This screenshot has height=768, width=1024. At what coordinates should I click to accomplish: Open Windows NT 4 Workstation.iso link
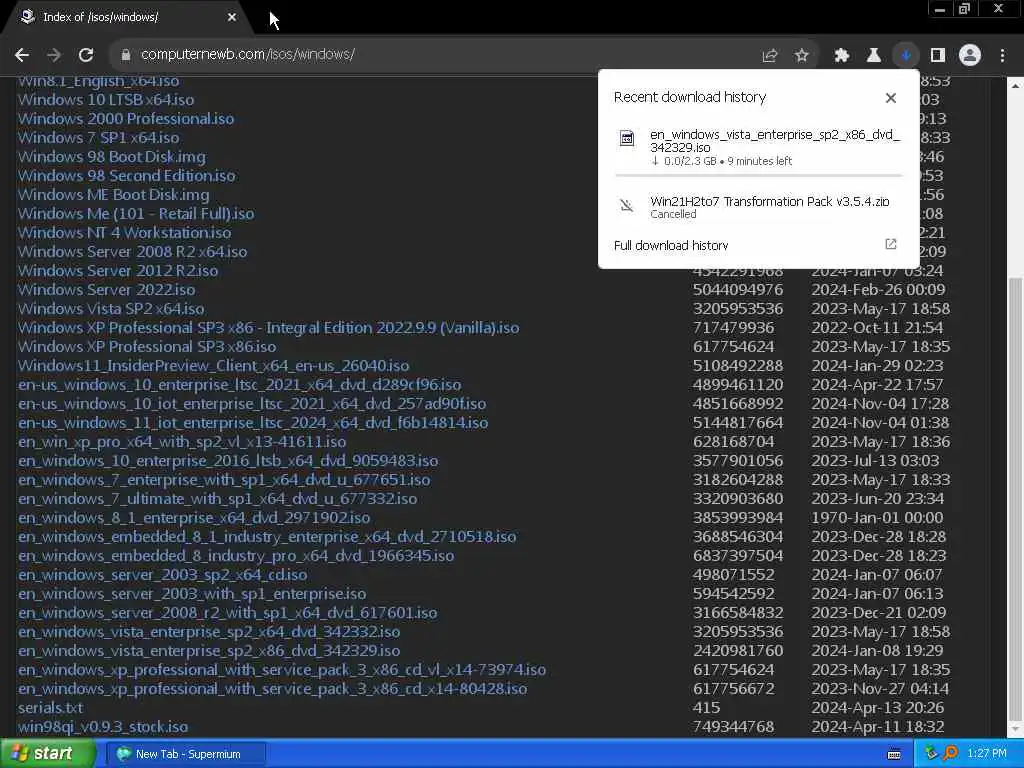(125, 232)
